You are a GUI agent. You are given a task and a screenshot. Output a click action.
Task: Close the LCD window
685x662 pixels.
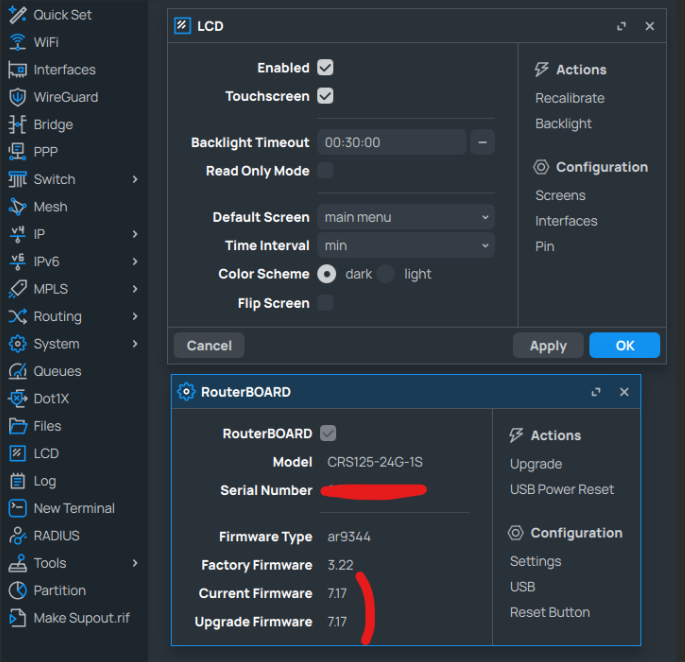pyautogui.click(x=650, y=26)
